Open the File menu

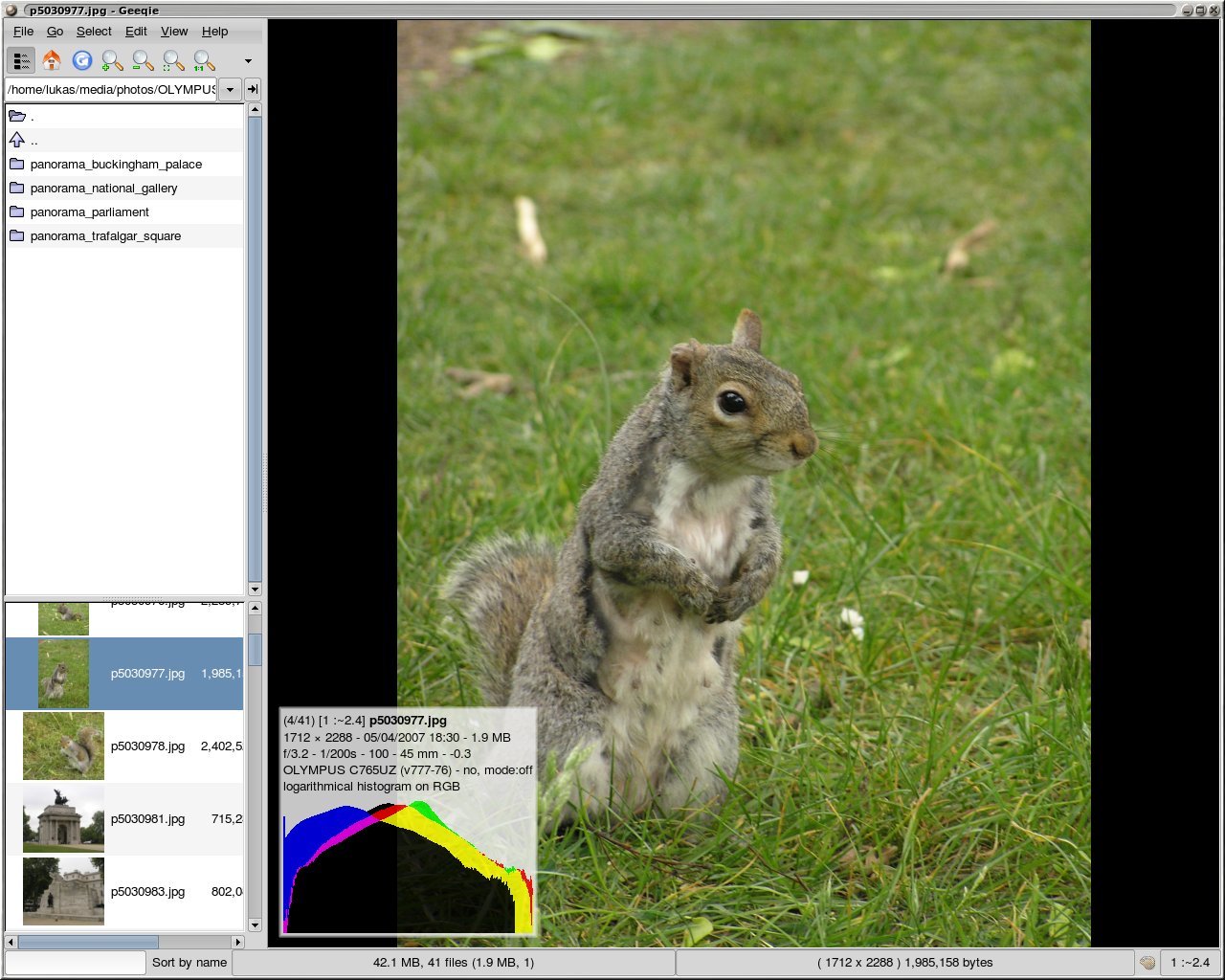tap(24, 32)
